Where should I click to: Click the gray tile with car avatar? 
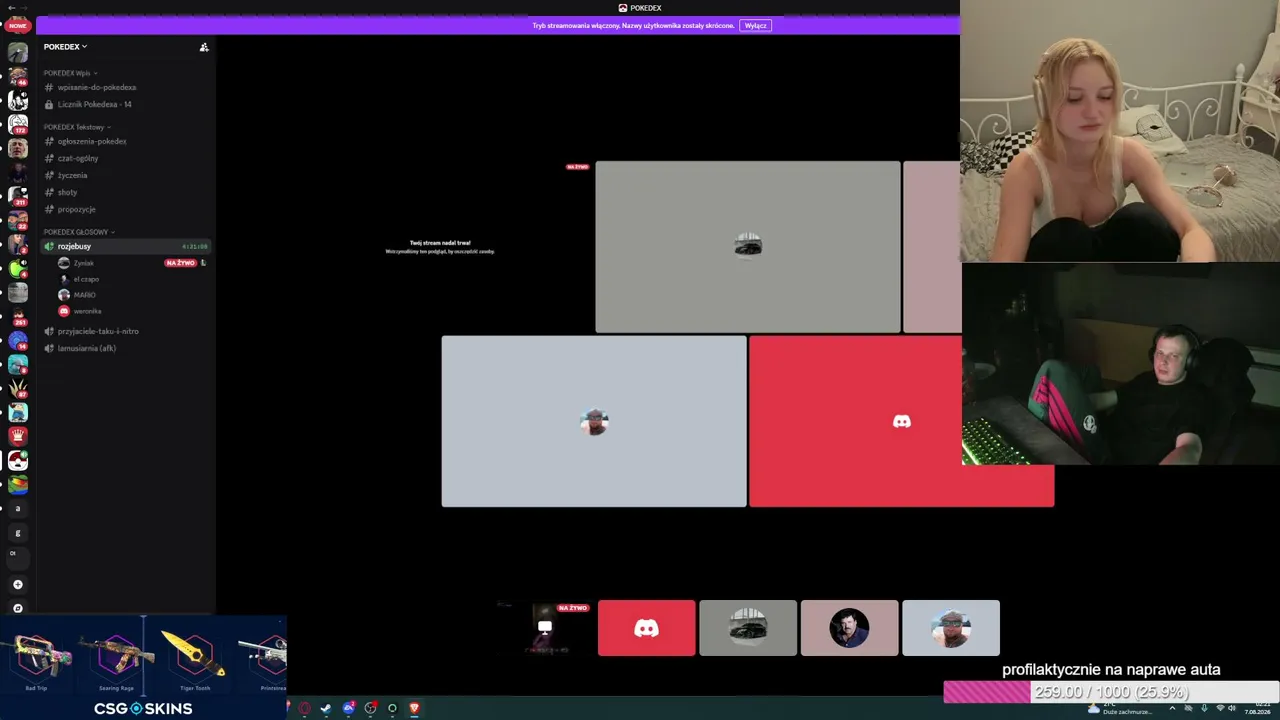(x=748, y=246)
